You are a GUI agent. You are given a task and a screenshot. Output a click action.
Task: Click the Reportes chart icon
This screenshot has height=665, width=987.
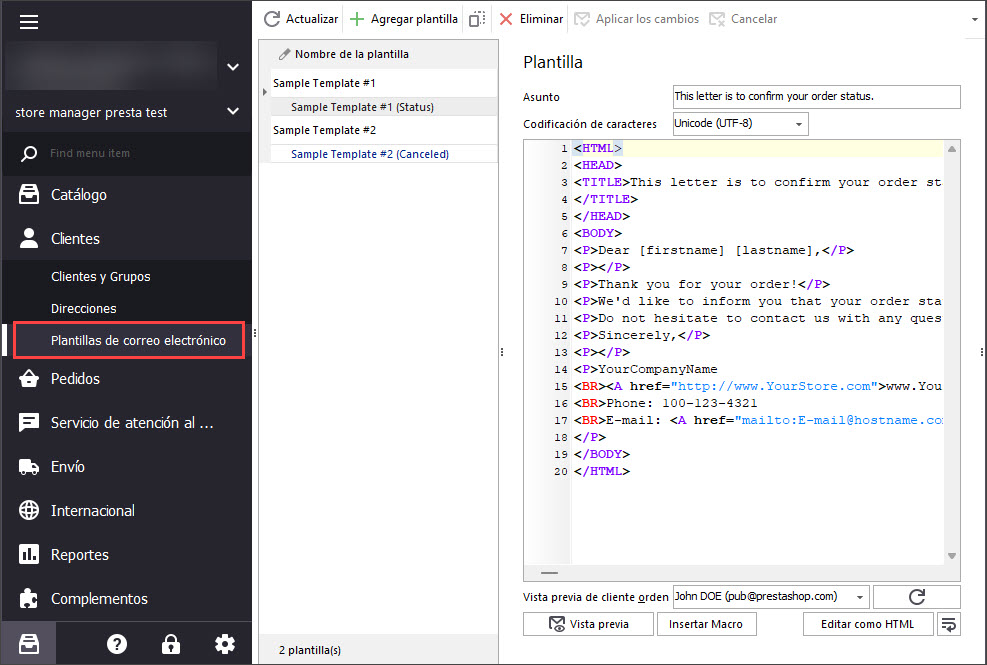coord(29,554)
